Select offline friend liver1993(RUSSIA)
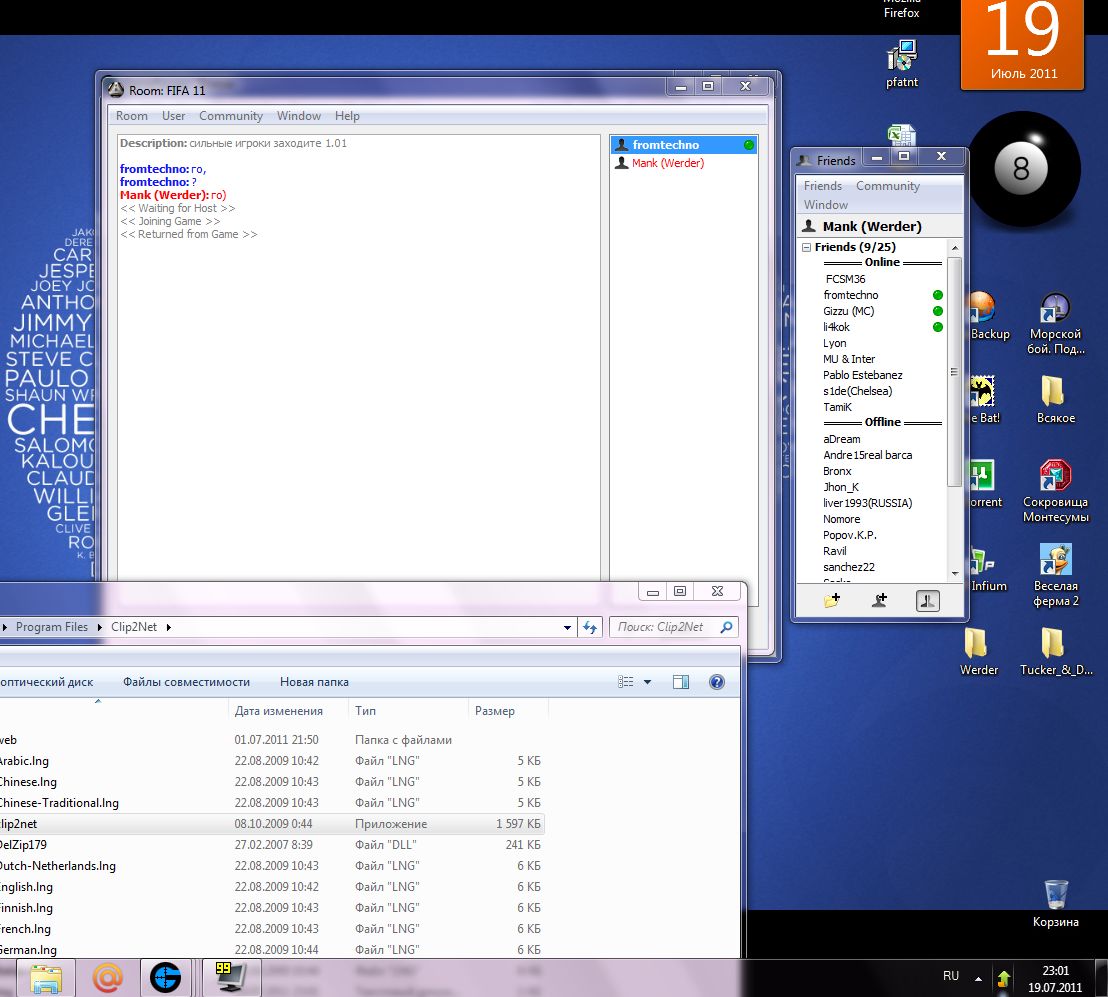 coord(867,503)
